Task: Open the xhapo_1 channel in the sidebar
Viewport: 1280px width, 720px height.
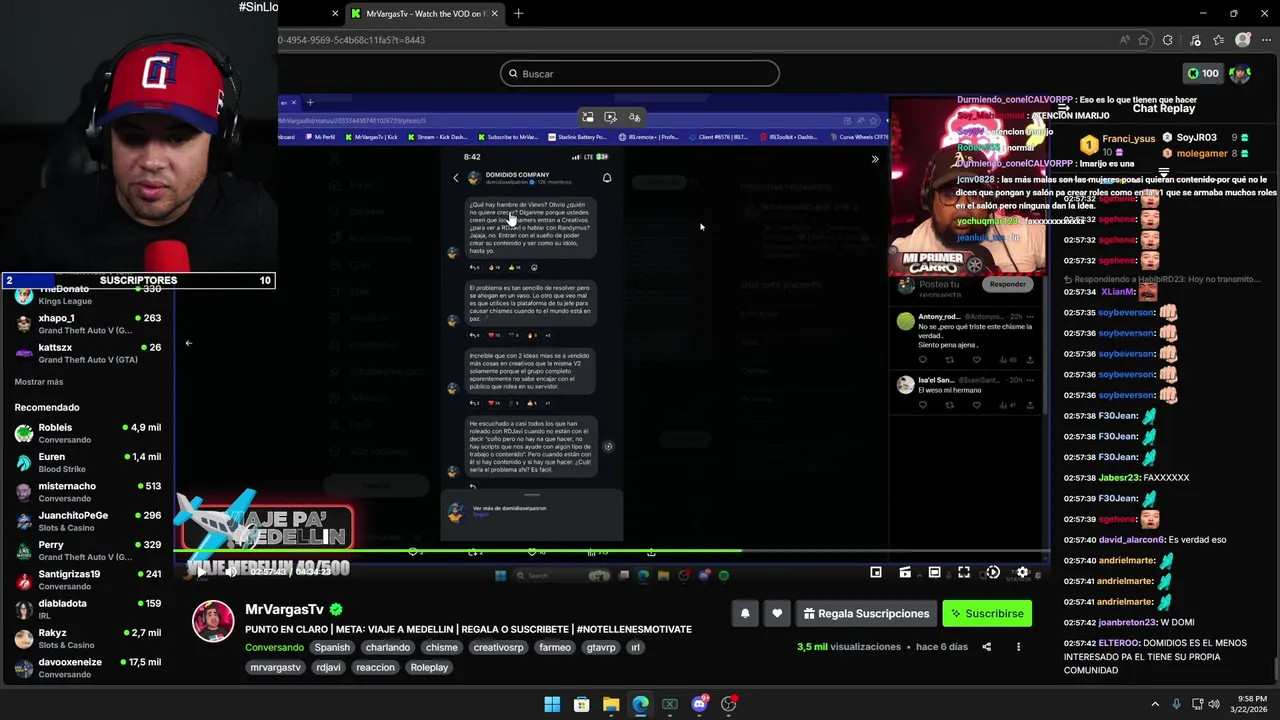Action: pyautogui.click(x=88, y=324)
